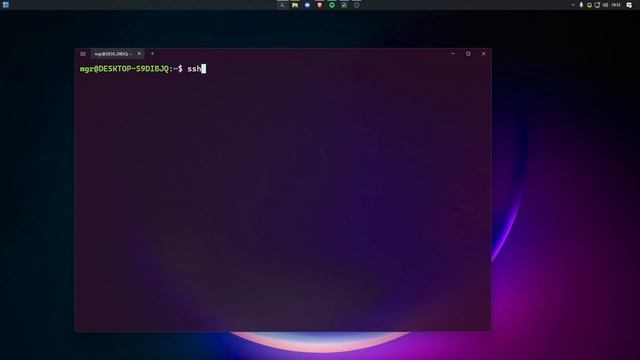Launch the Brave browser taskbar icon

(319, 5)
